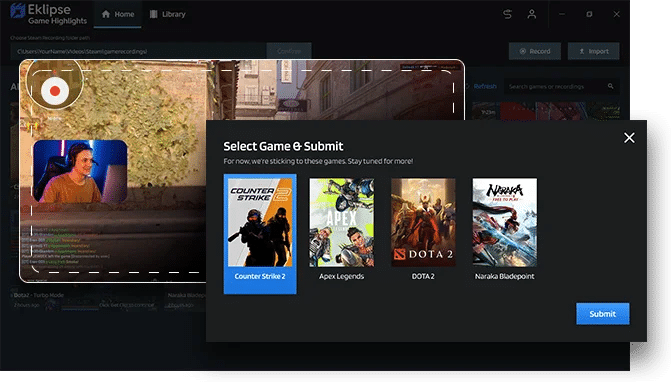Maximize the Eklipse window
671x382 pixels.
point(589,14)
